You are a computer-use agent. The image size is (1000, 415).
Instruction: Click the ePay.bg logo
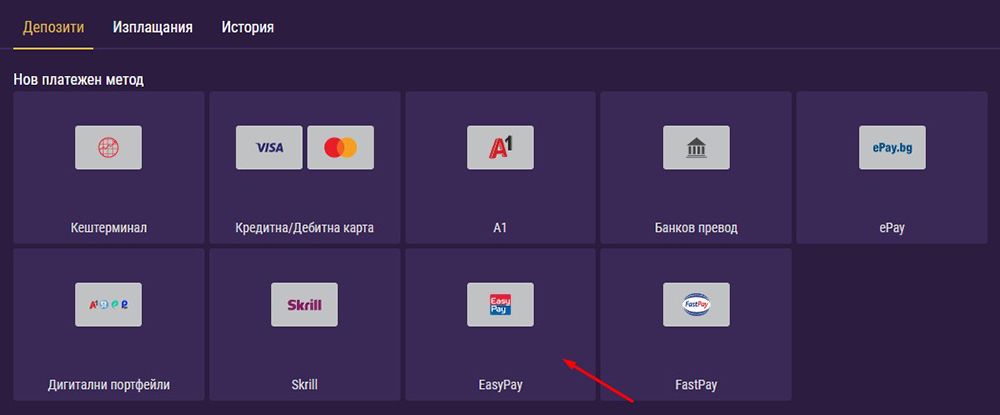click(892, 147)
